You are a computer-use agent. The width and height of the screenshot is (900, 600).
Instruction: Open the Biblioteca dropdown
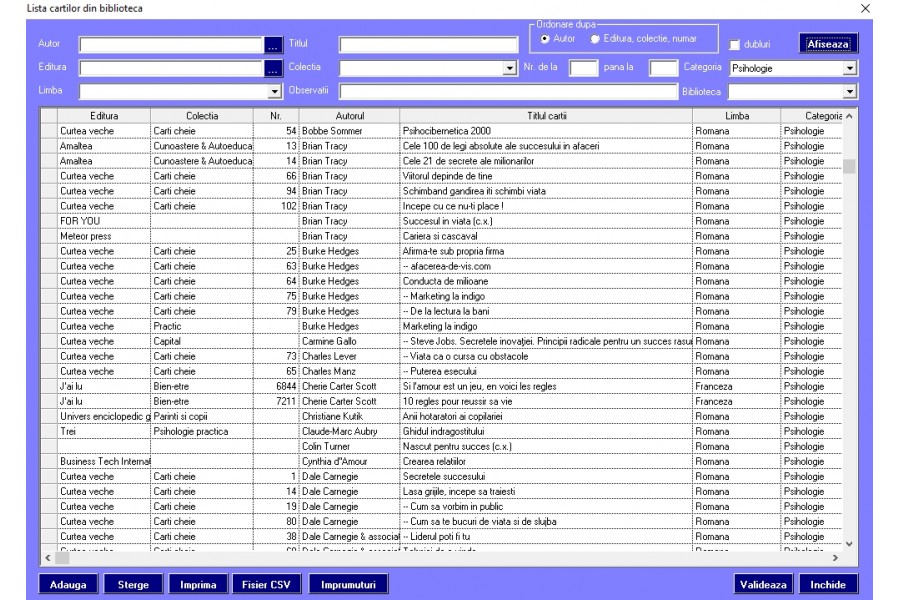(x=849, y=91)
